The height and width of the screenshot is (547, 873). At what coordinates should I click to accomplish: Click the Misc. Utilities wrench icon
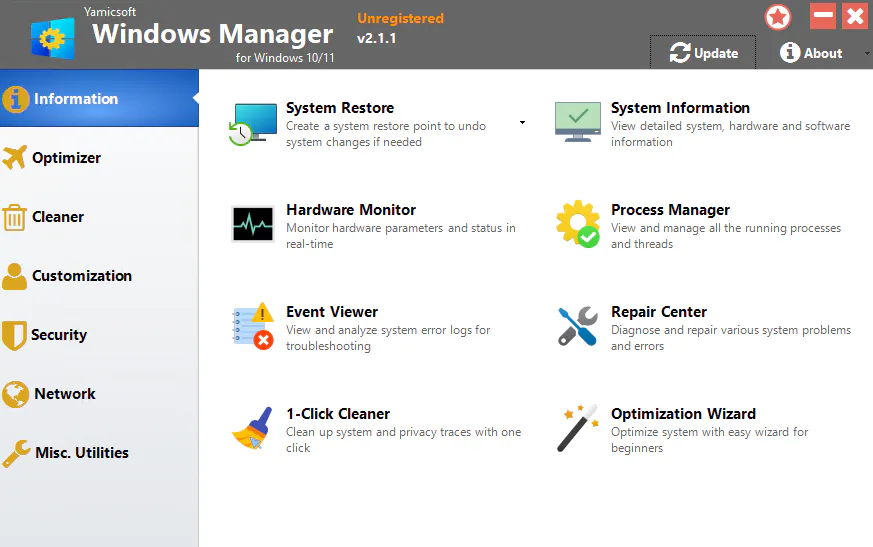click(16, 453)
